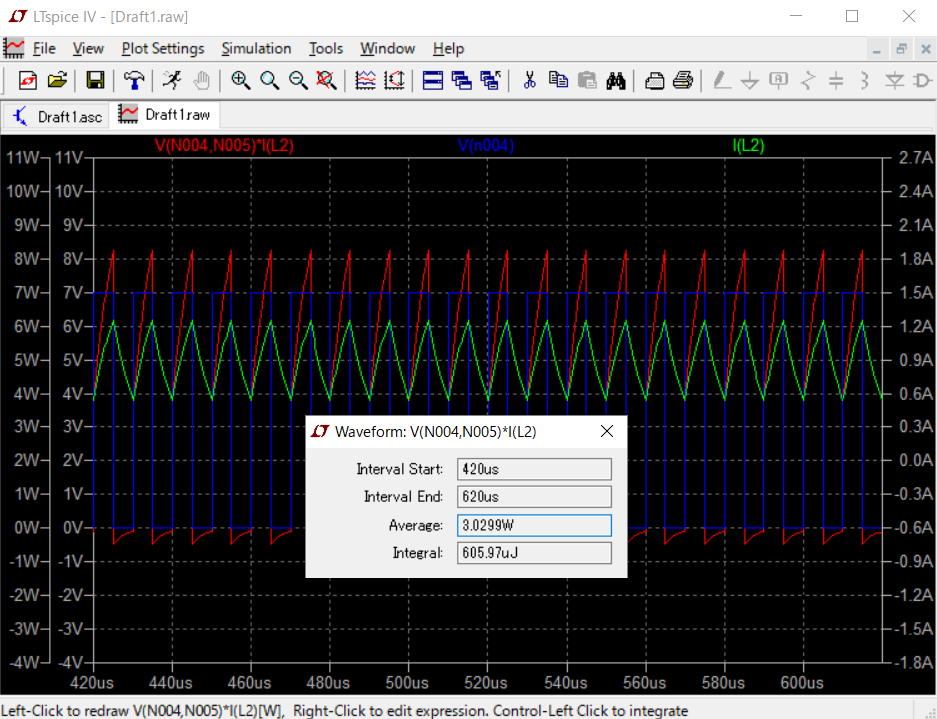Click the Halt hand icon
Image resolution: width=937 pixels, height=719 pixels.
pos(201,80)
